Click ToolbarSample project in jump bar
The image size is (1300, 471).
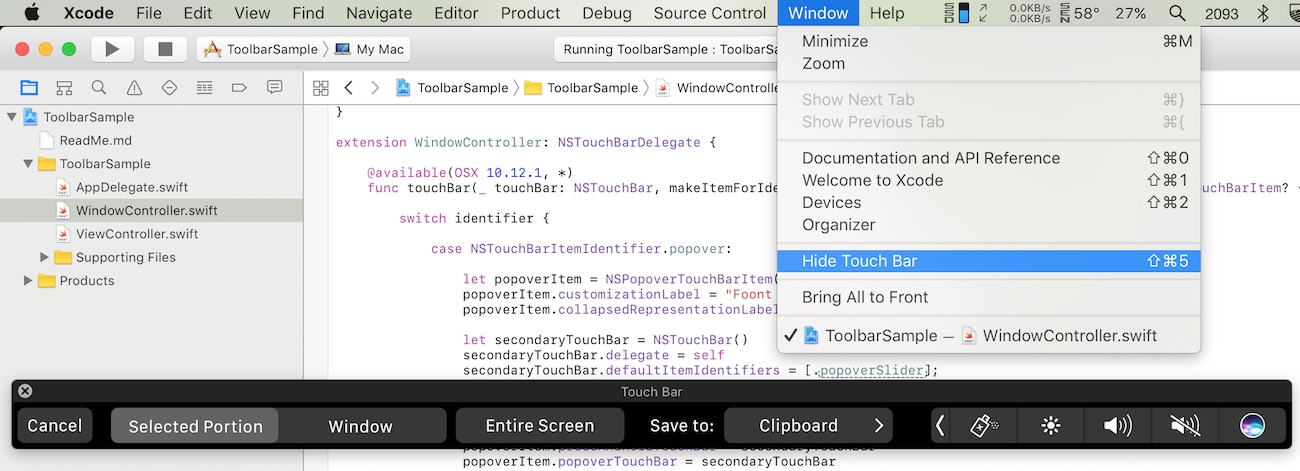[x=452, y=88]
